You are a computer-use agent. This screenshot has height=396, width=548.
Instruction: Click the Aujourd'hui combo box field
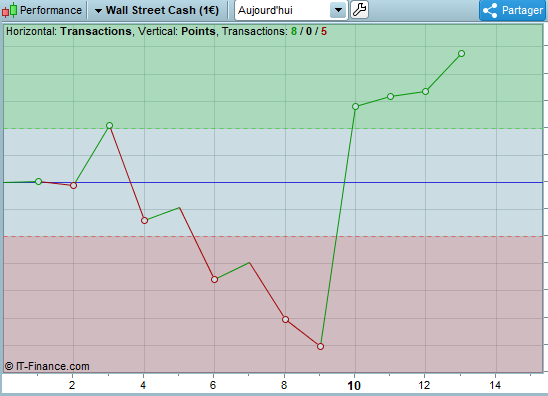pos(291,10)
